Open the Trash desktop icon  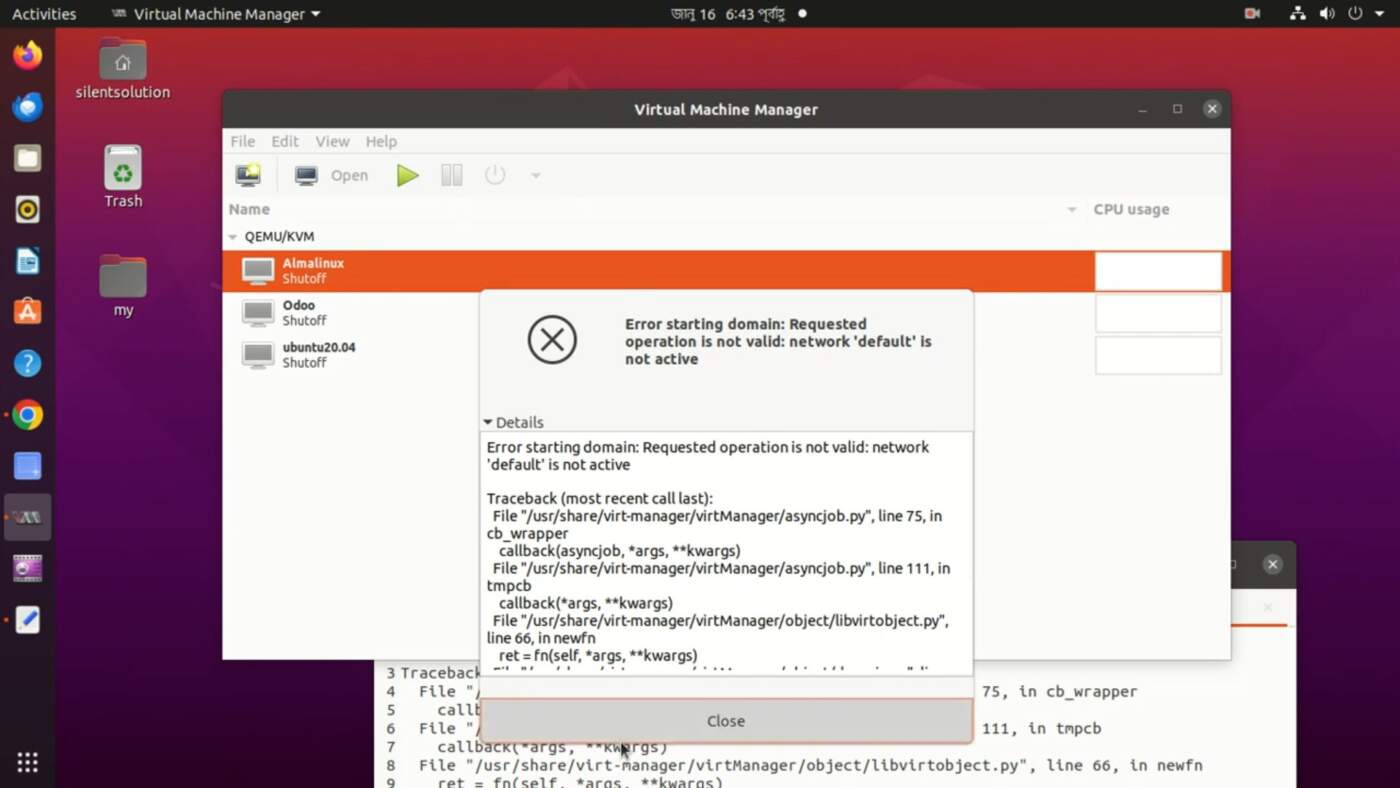pyautogui.click(x=123, y=177)
